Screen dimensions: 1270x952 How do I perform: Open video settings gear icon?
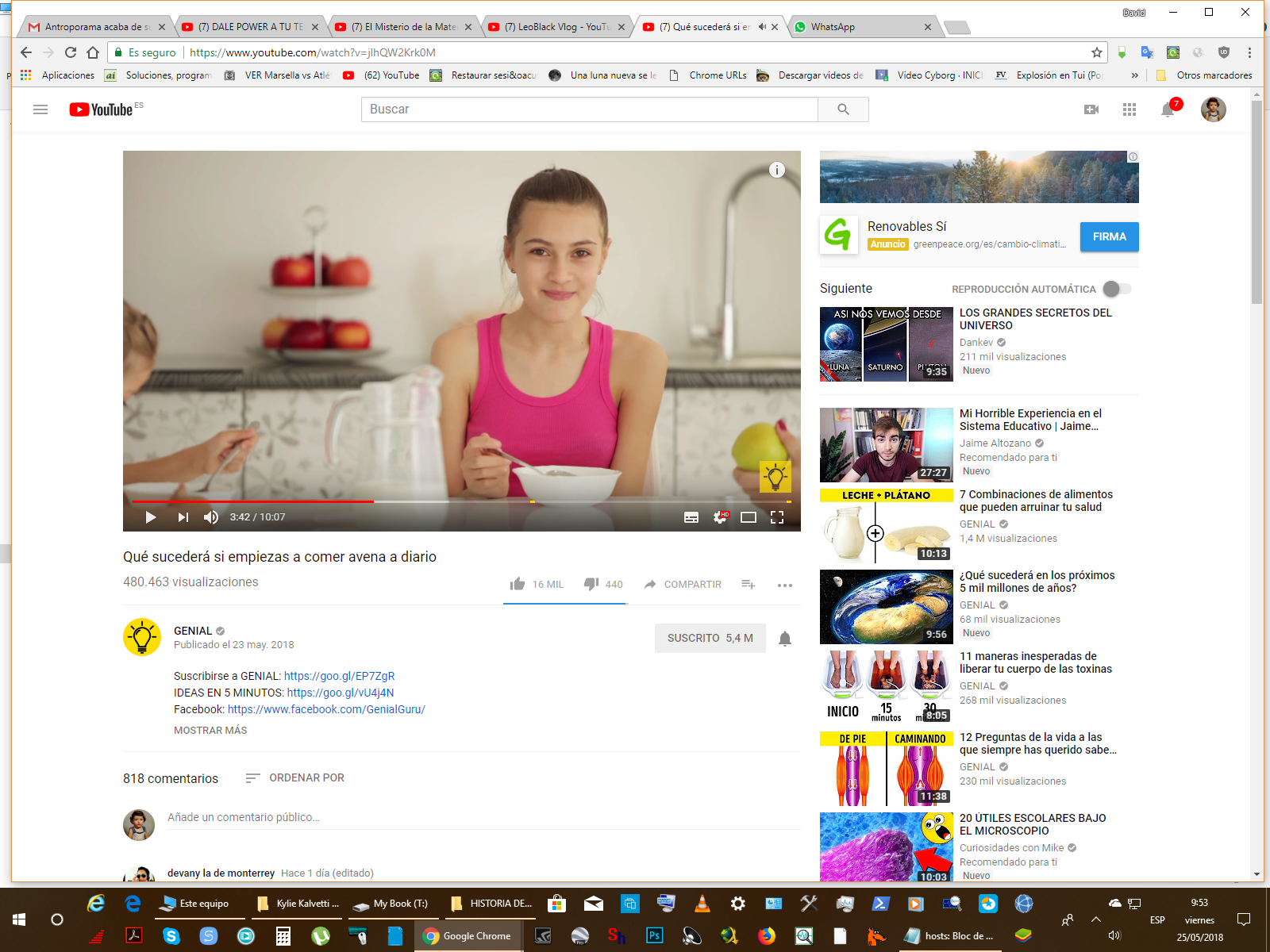(720, 517)
